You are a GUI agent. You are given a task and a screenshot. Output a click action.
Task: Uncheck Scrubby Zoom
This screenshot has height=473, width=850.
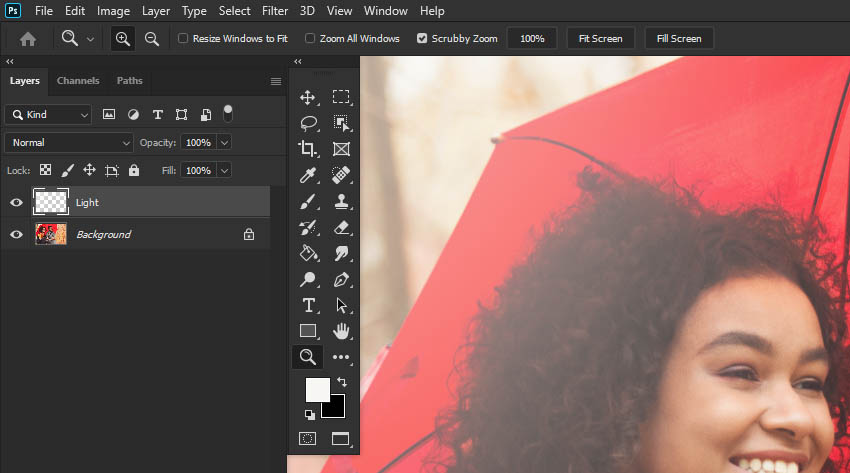[x=422, y=38]
